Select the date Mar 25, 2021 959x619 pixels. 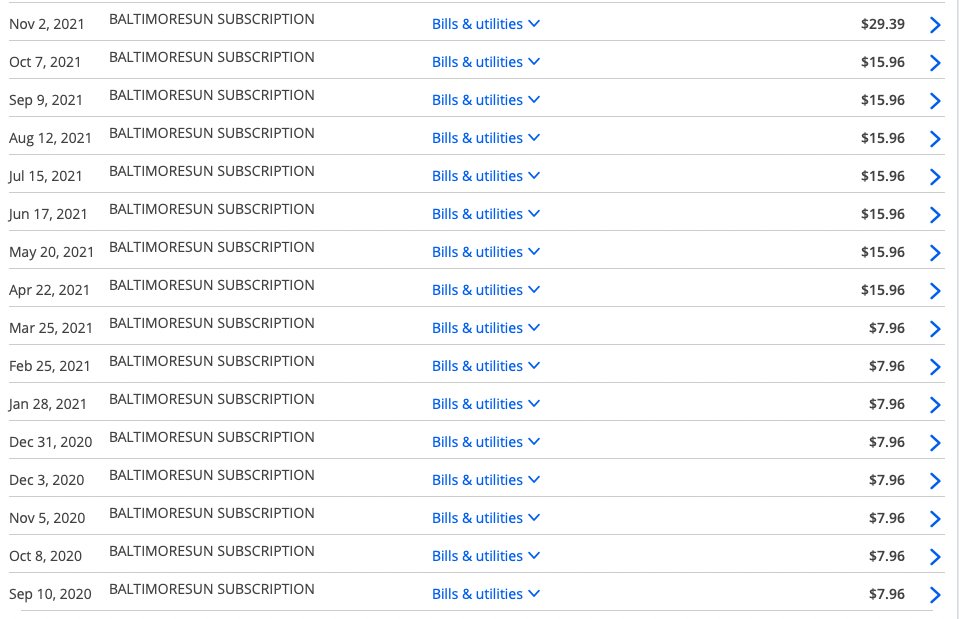click(x=51, y=328)
